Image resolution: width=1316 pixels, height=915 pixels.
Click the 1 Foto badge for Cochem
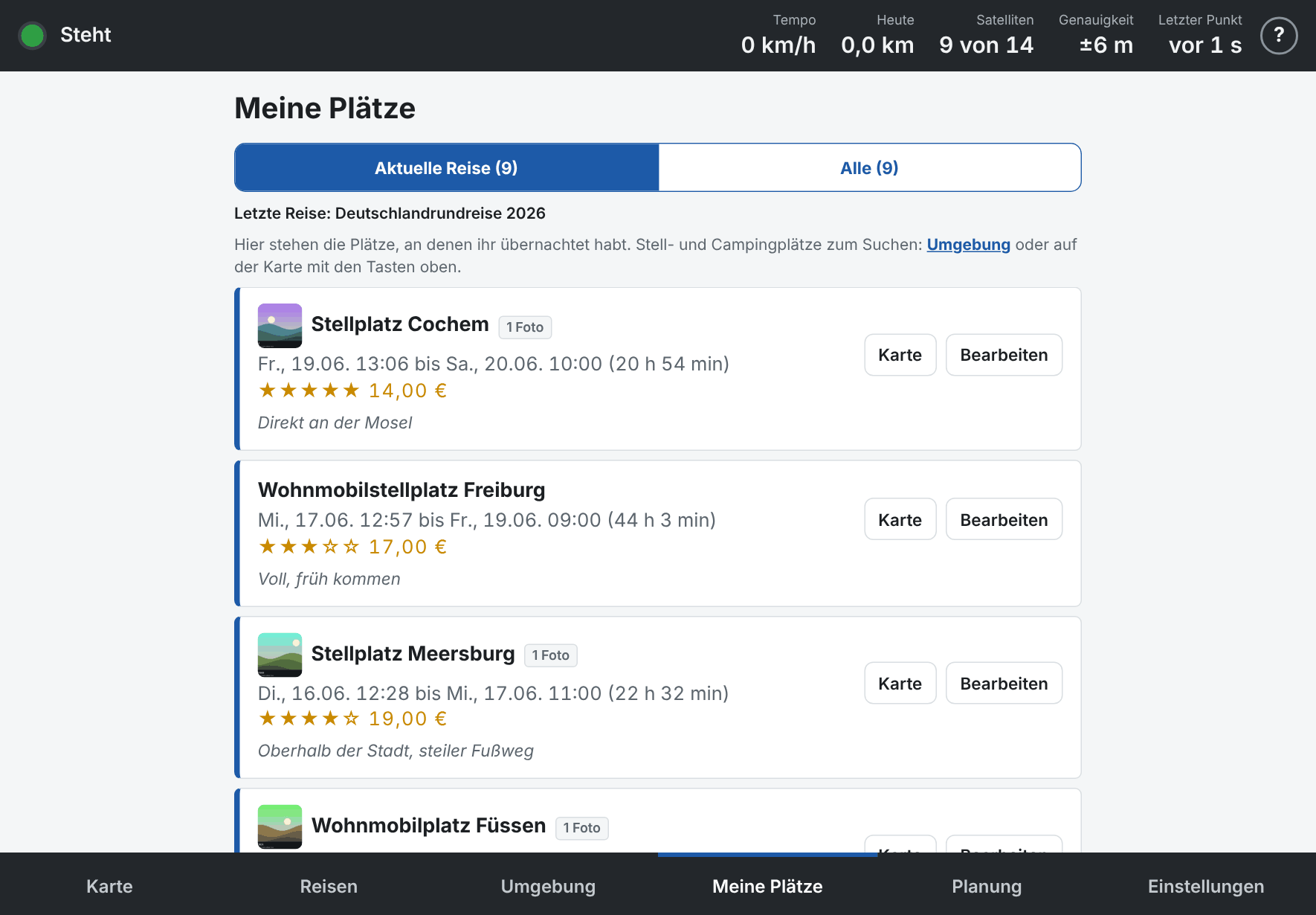(525, 327)
